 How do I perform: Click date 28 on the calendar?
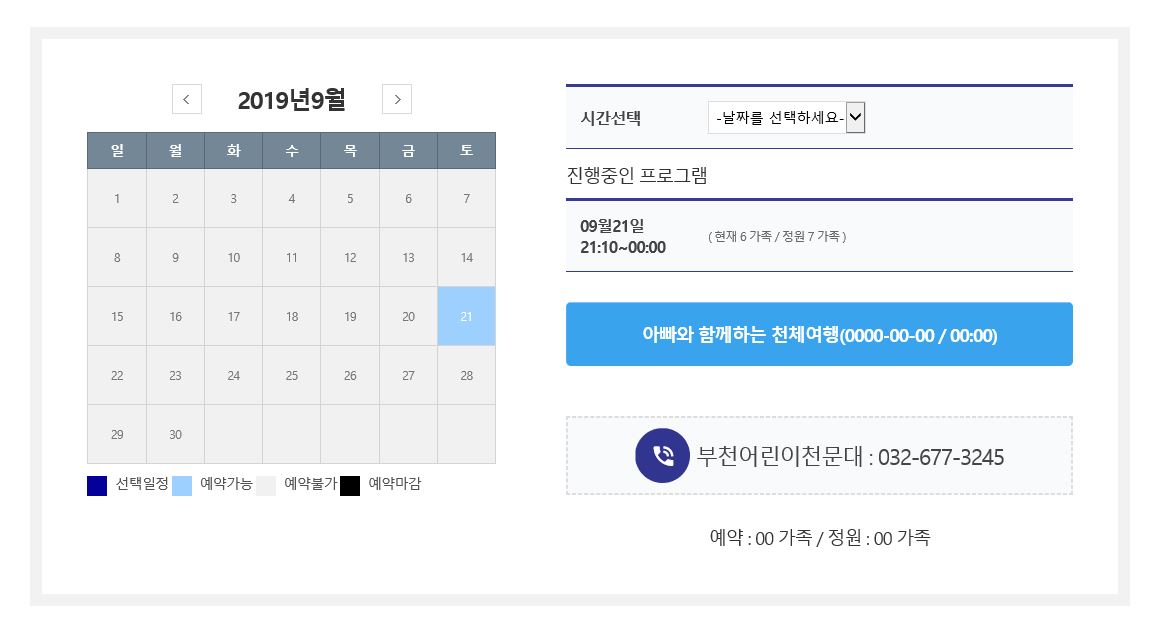pyautogui.click(x=466, y=375)
